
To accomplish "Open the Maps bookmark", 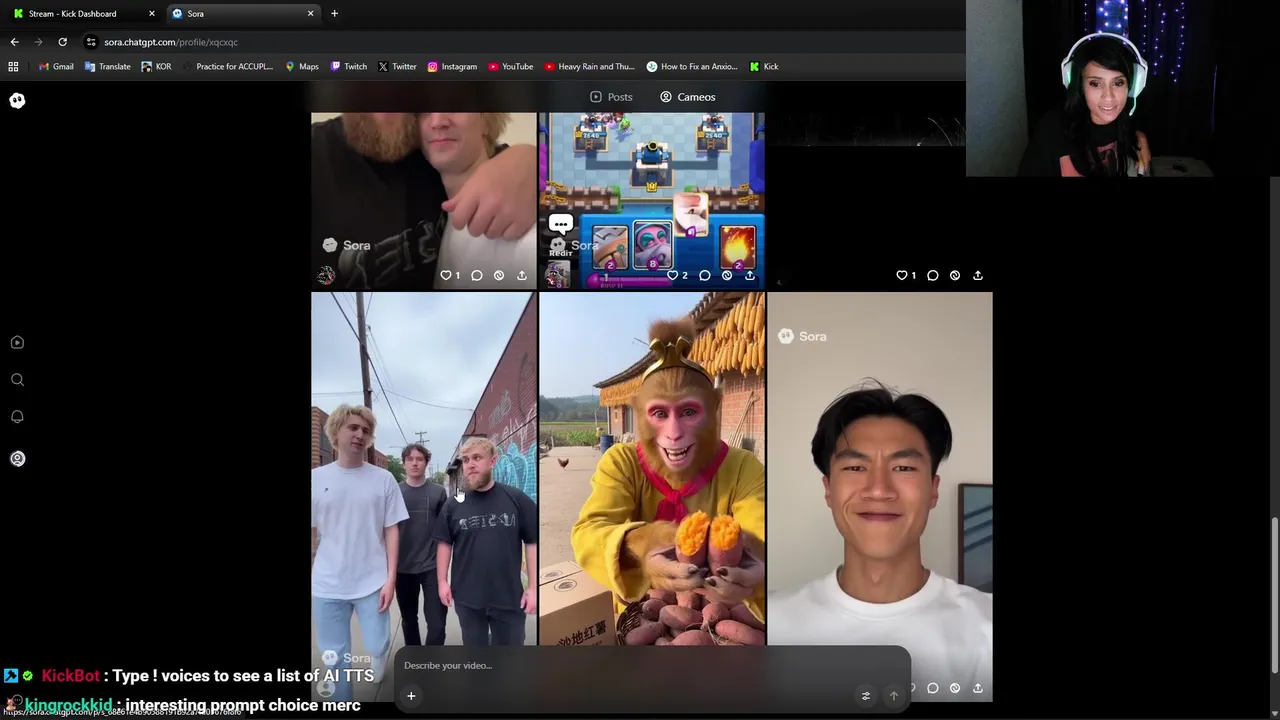I will click(302, 67).
